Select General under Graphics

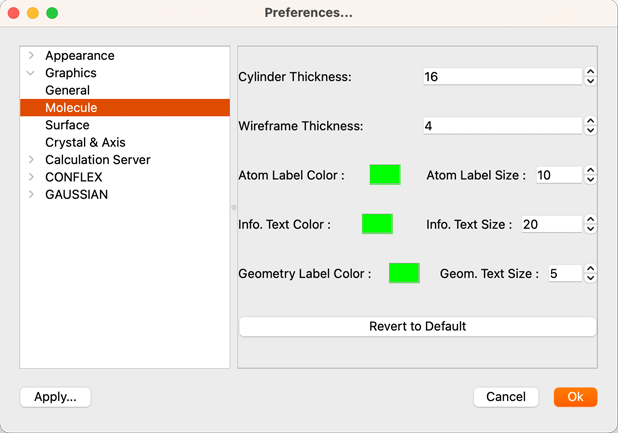coord(67,90)
